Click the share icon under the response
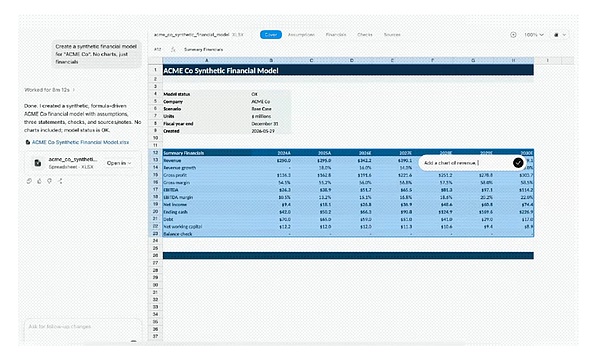The width and height of the screenshot is (600, 360). pos(60,181)
